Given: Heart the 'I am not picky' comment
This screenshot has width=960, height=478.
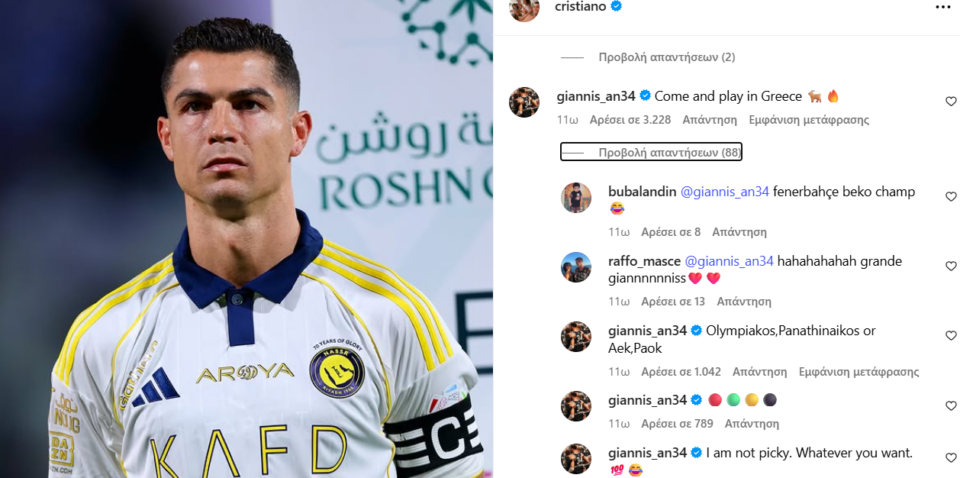Looking at the screenshot, I should (x=951, y=458).
